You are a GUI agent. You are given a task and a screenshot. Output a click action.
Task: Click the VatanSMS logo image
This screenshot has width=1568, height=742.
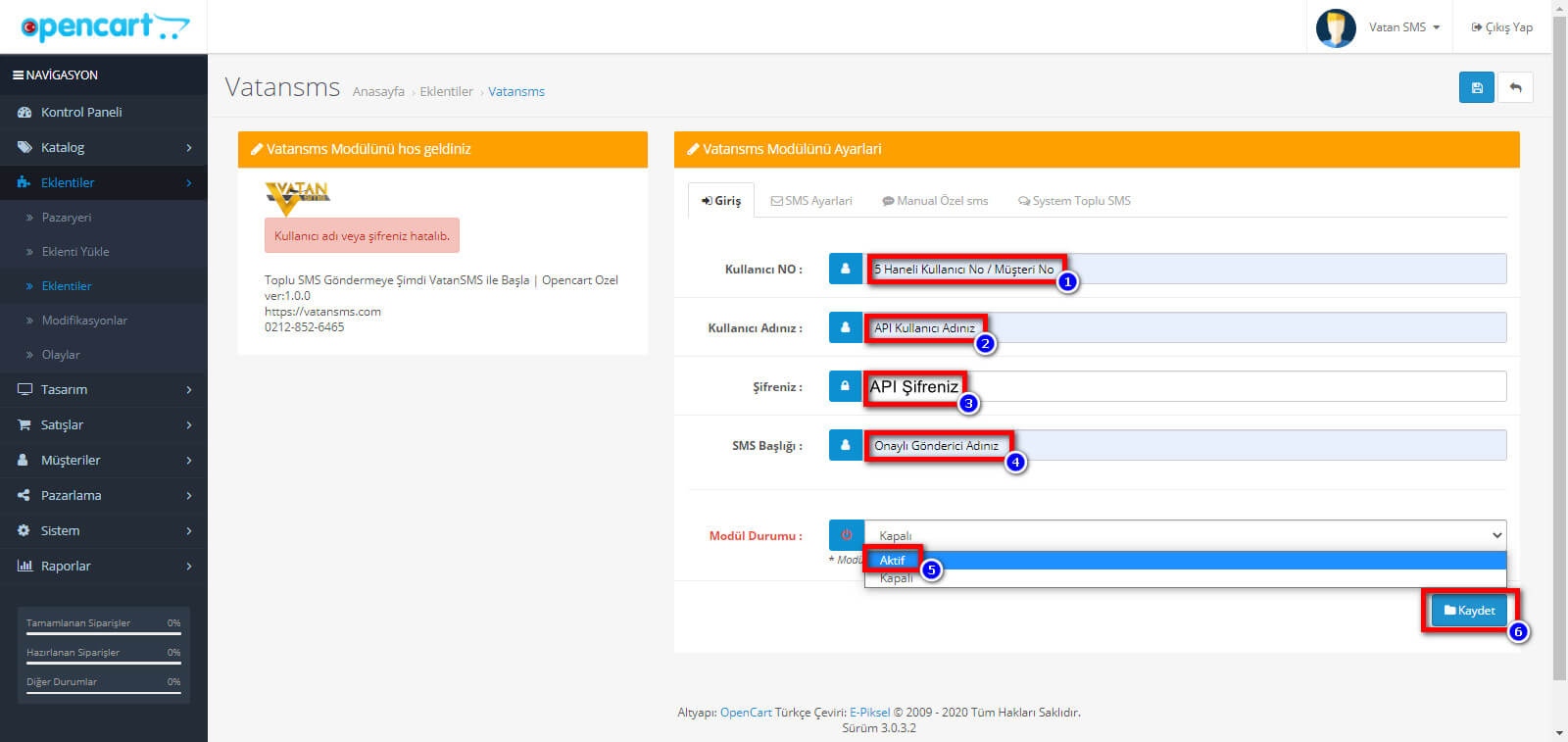coord(298,198)
